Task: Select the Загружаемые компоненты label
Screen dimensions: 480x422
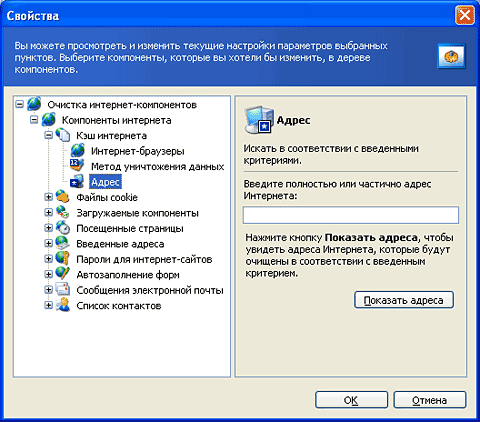Action: (x=137, y=213)
